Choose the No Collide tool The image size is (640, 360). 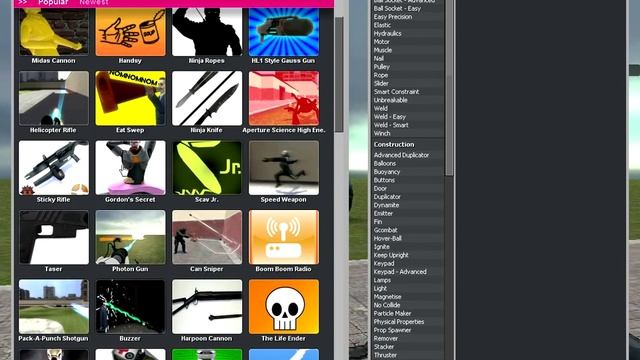(x=387, y=305)
